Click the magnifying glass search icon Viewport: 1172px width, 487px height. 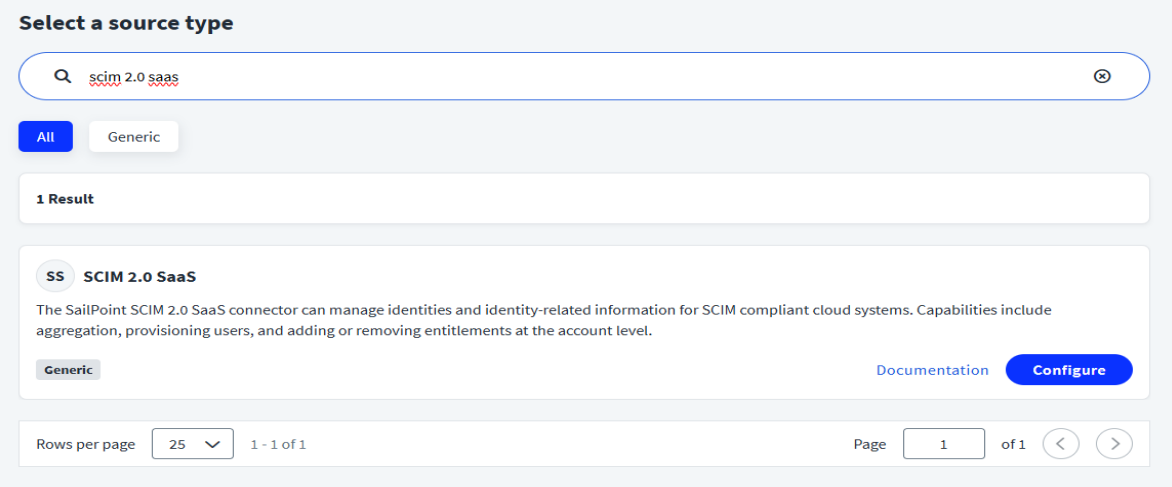pyautogui.click(x=62, y=76)
